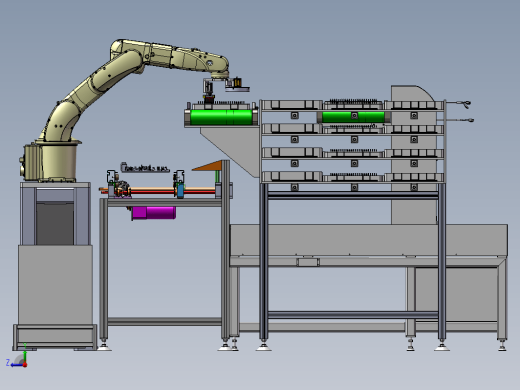Select the lower dark crossbar of the rack frame

(x=353, y=315)
